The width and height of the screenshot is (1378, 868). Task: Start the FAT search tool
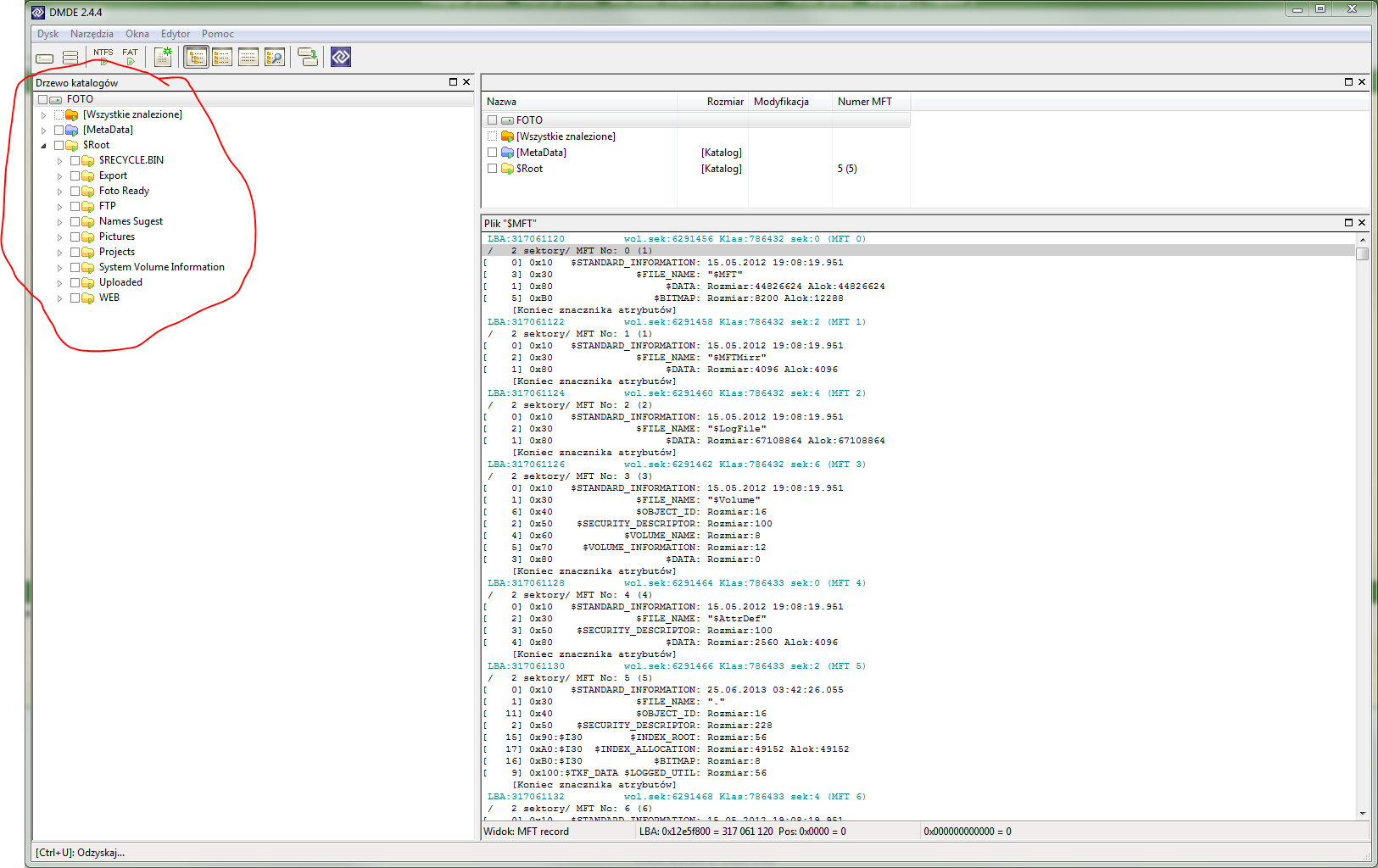[130, 57]
